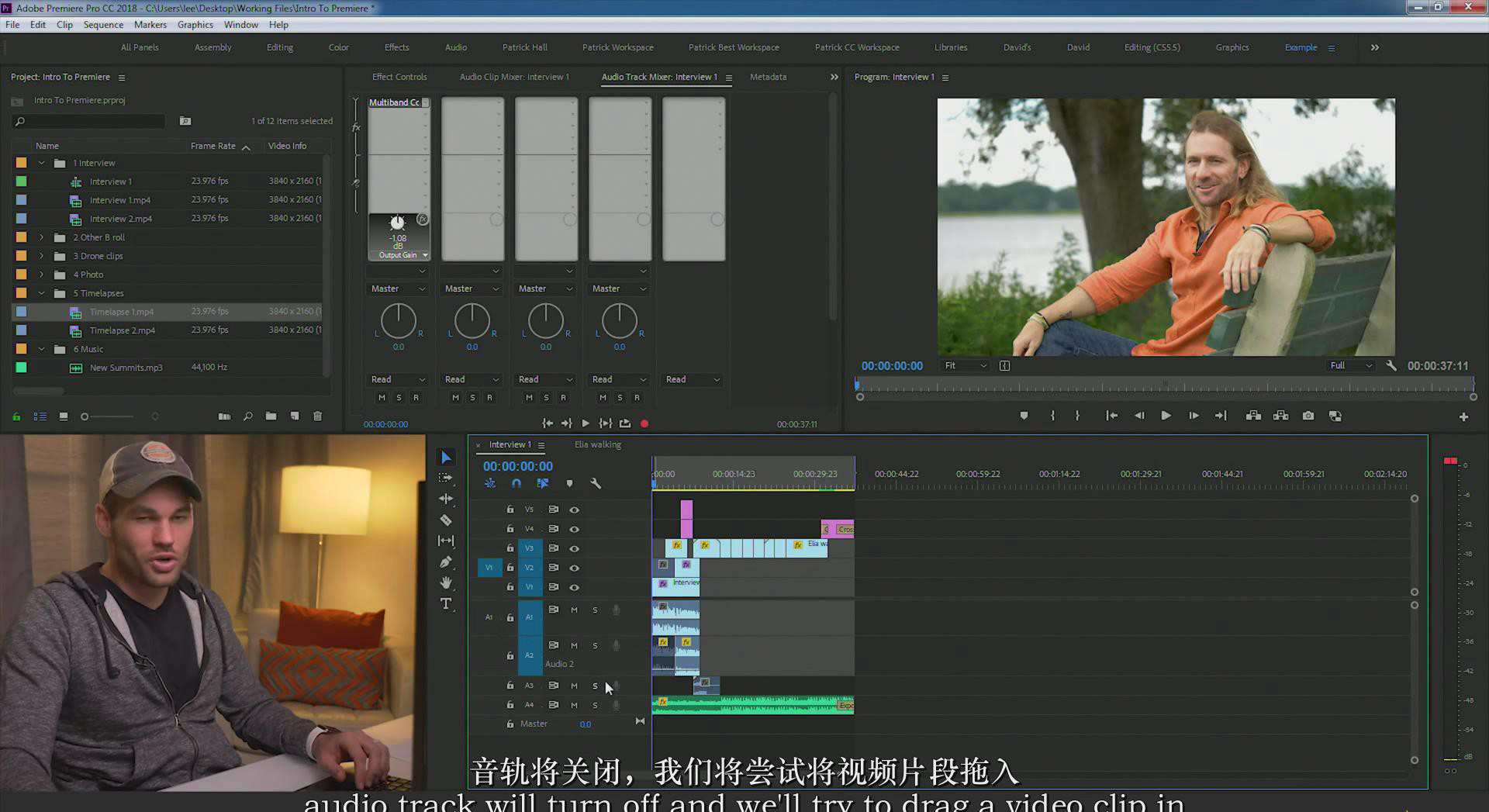The width and height of the screenshot is (1489, 812).
Task: Expand the 2 Other B roll bin
Action: point(42,237)
